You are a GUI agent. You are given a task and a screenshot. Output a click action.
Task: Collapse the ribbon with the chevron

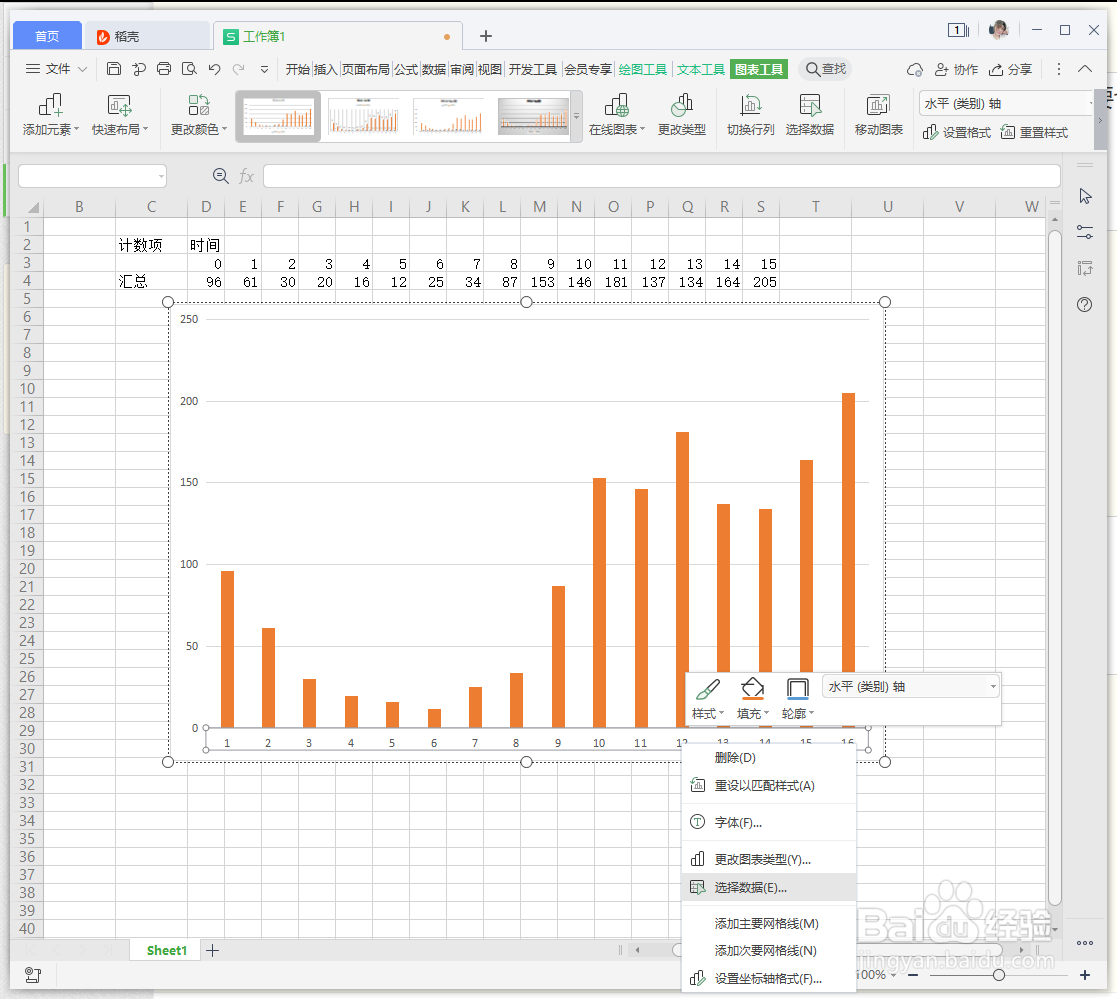pos(1085,68)
